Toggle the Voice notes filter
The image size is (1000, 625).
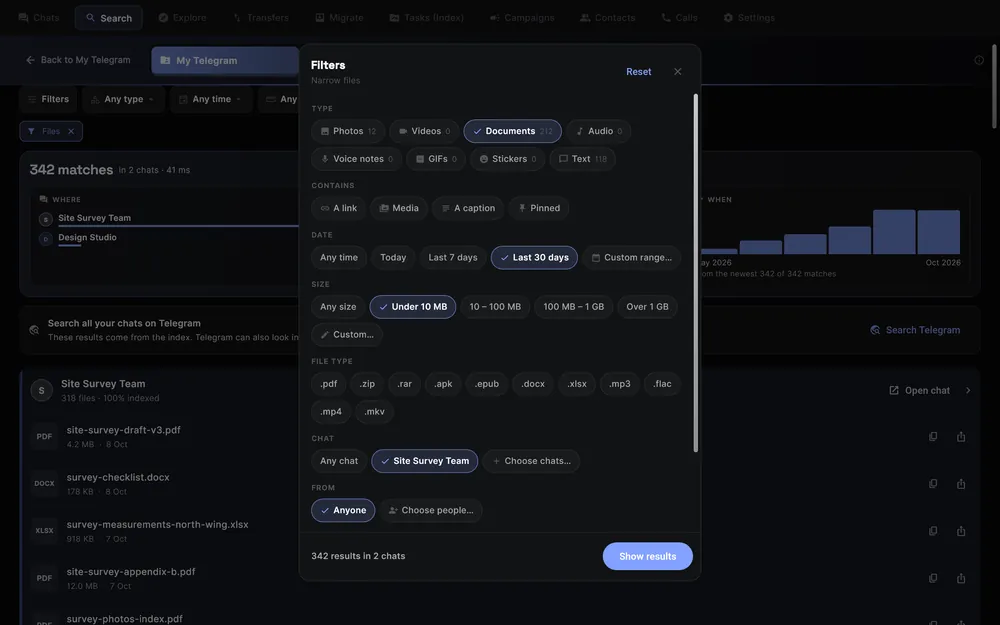pos(357,159)
